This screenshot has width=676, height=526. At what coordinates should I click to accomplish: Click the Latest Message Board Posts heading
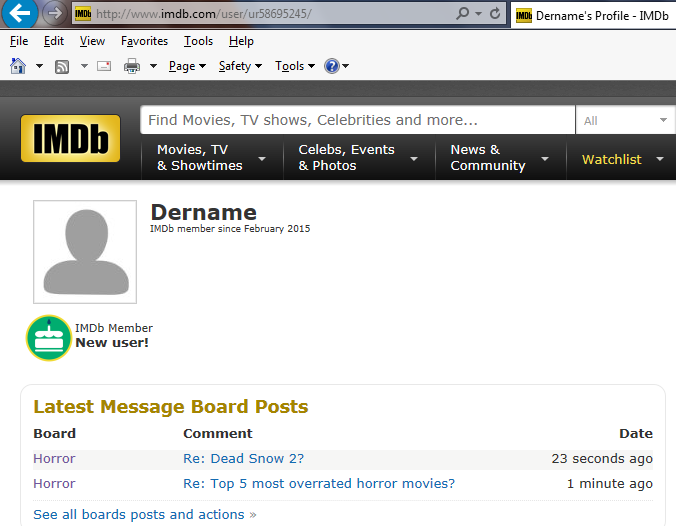click(x=171, y=407)
